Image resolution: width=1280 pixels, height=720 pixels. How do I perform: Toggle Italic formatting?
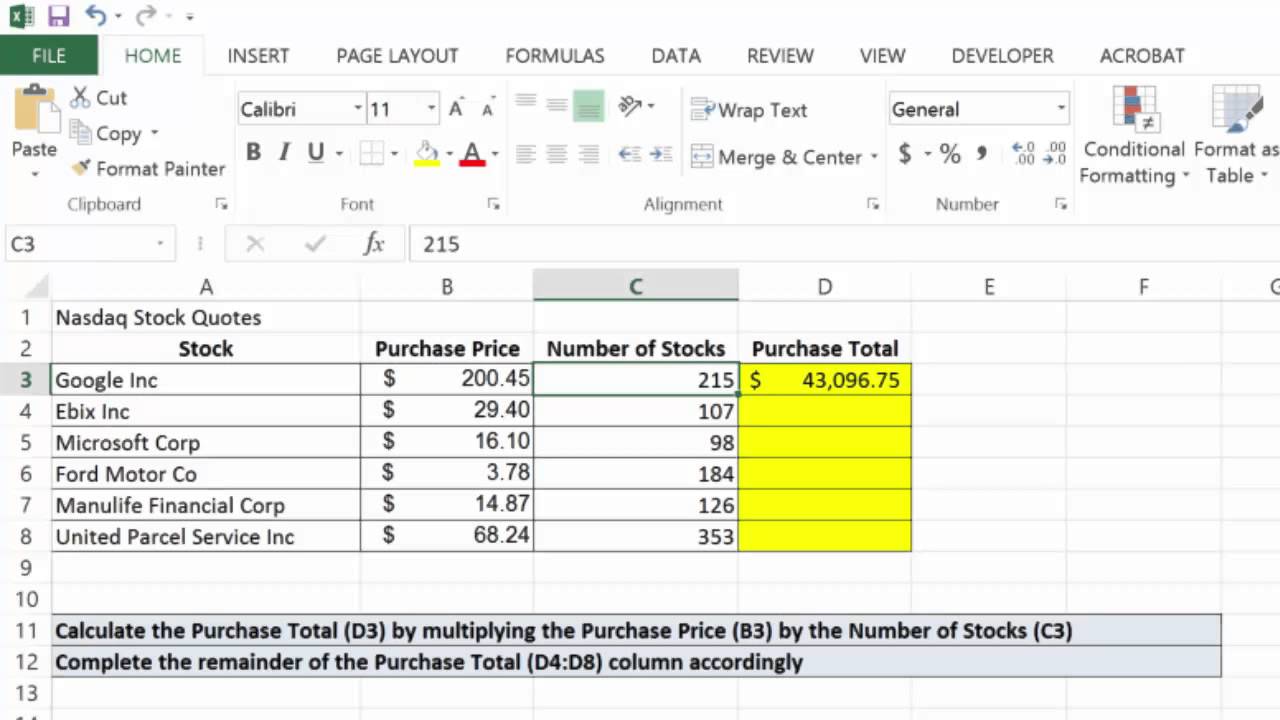pos(284,153)
